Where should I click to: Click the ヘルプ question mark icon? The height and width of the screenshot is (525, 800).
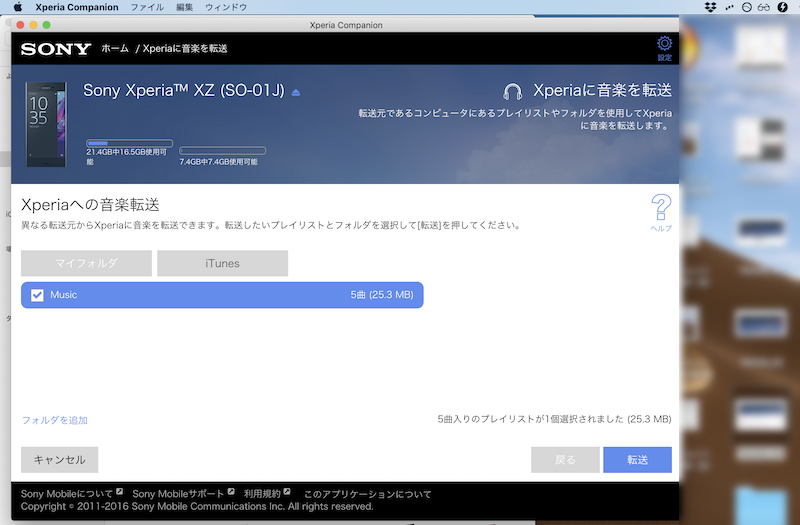(x=661, y=208)
